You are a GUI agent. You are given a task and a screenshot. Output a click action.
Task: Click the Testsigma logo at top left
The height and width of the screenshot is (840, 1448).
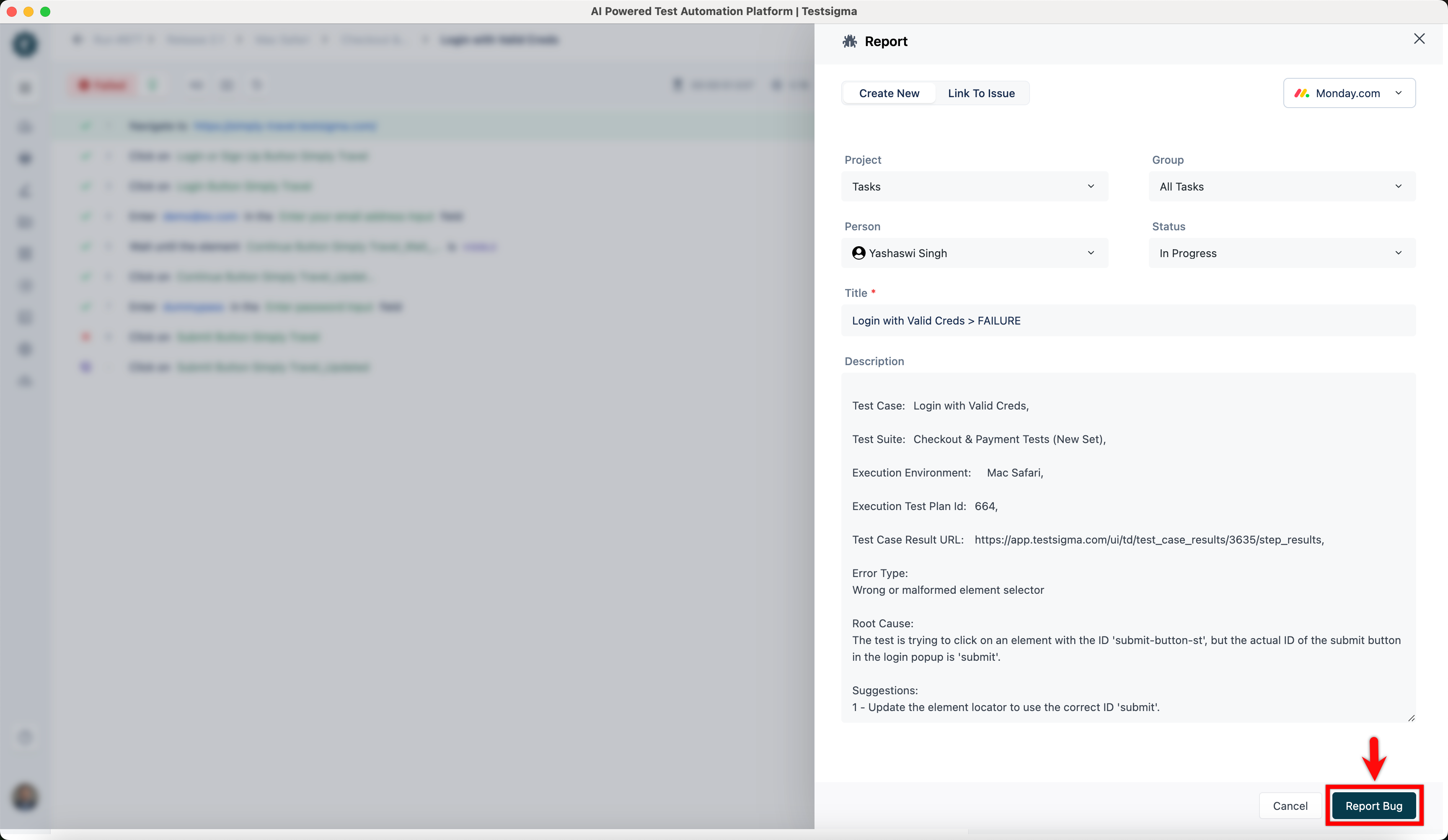click(25, 44)
